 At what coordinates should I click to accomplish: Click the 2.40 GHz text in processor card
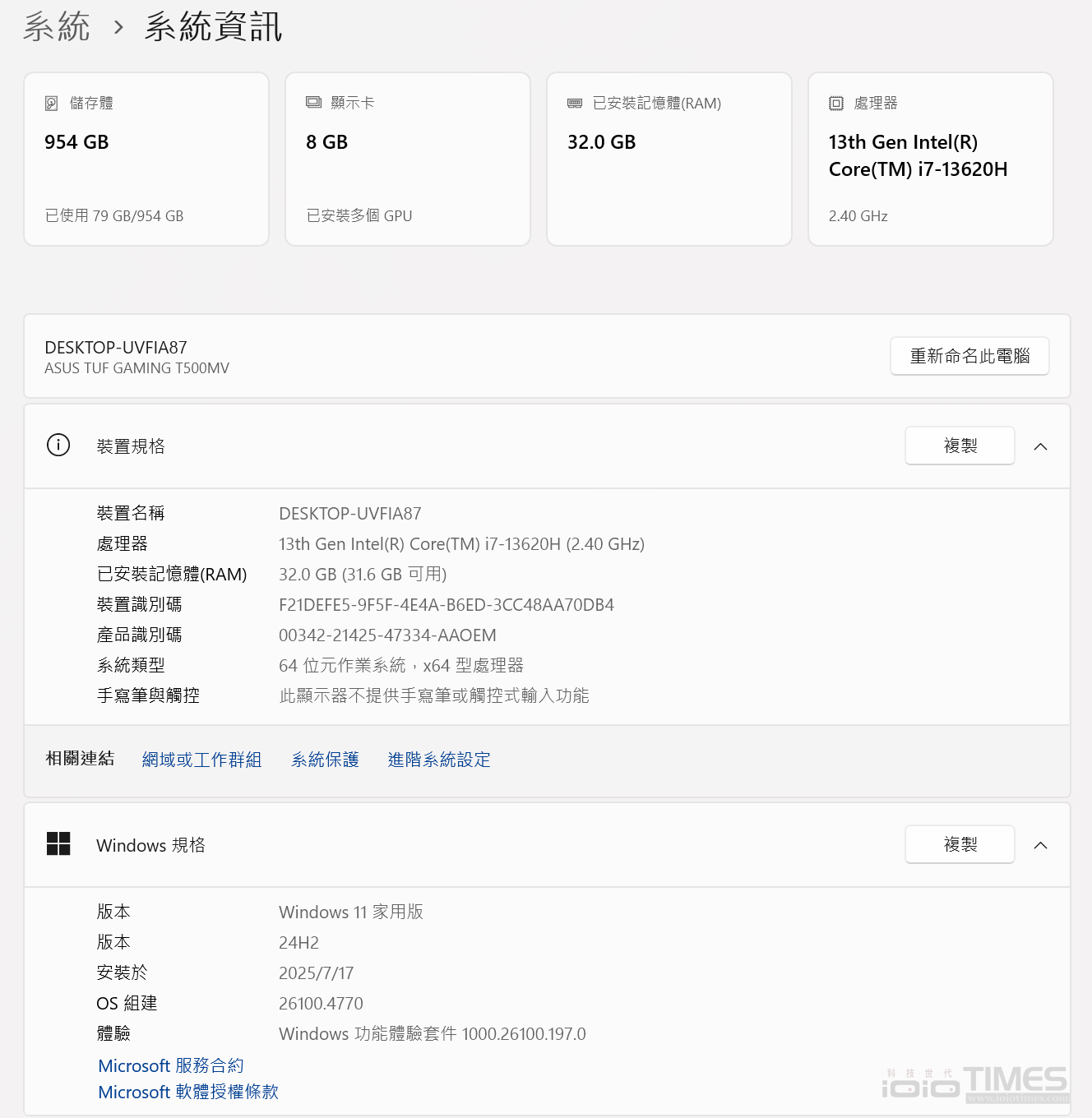[858, 216]
